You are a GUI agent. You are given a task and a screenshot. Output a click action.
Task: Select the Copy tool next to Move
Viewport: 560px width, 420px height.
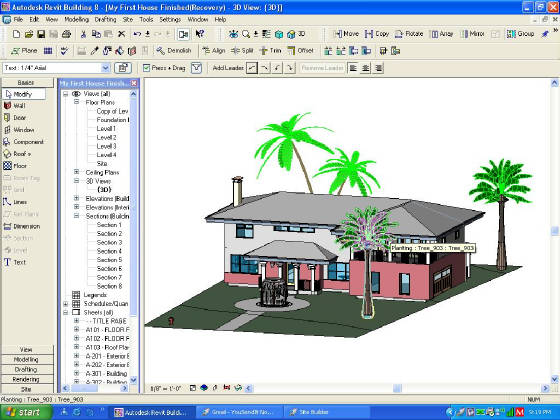(377, 34)
